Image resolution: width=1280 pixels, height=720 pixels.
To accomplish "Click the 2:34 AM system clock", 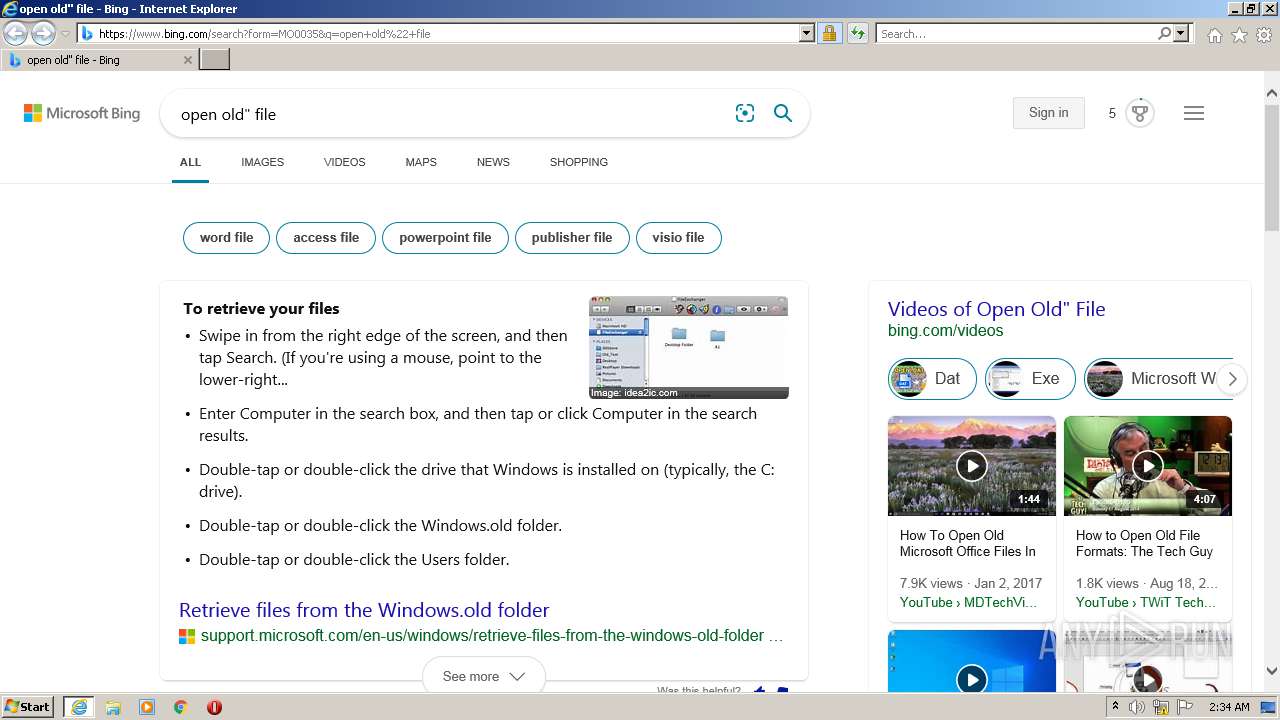I will tap(1229, 707).
